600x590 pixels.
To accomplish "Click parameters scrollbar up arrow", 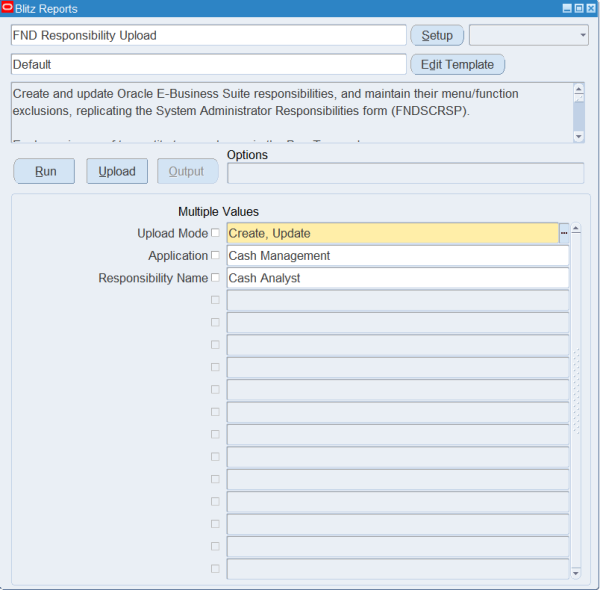I will pos(576,229).
